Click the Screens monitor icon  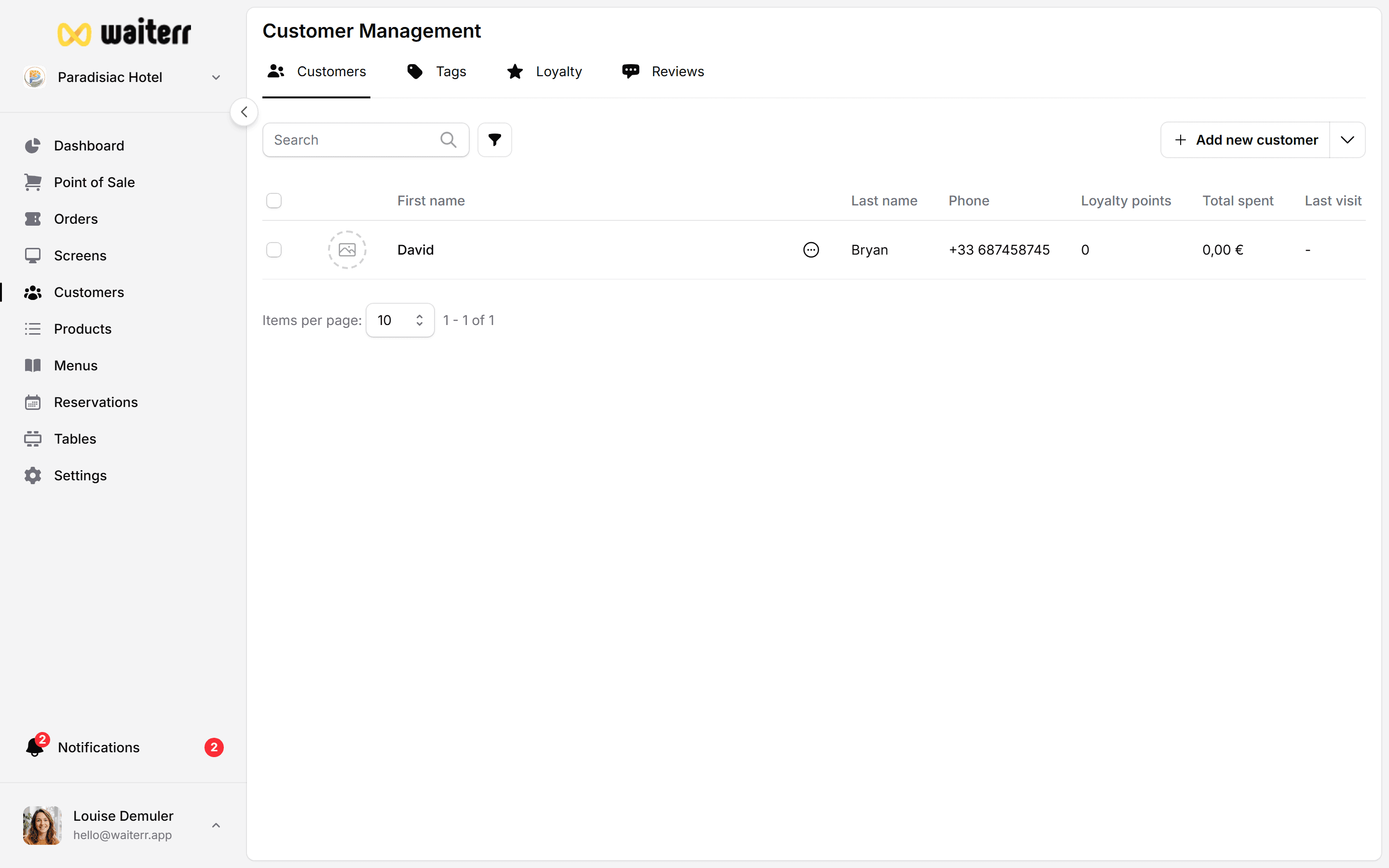33,256
